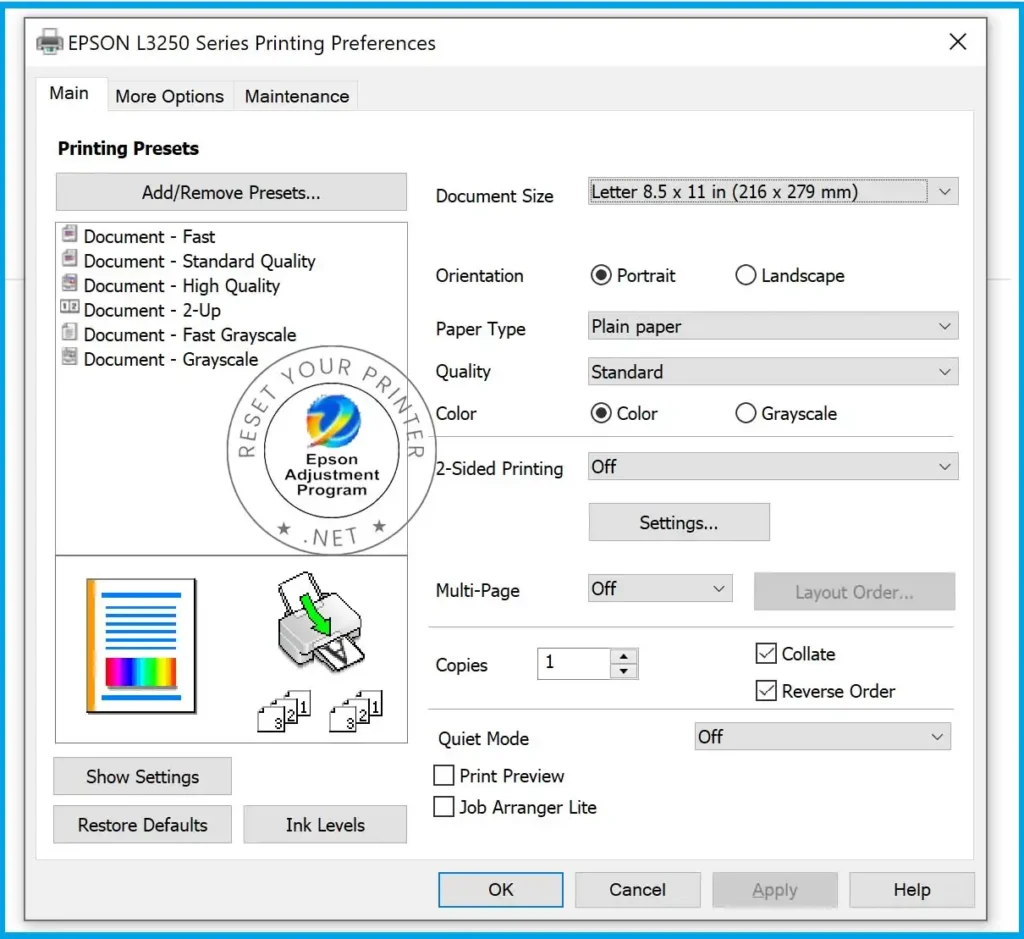Click the Document - Standard Quality preset icon
Screen dimensions: 1024x939
pyautogui.click(x=70, y=259)
